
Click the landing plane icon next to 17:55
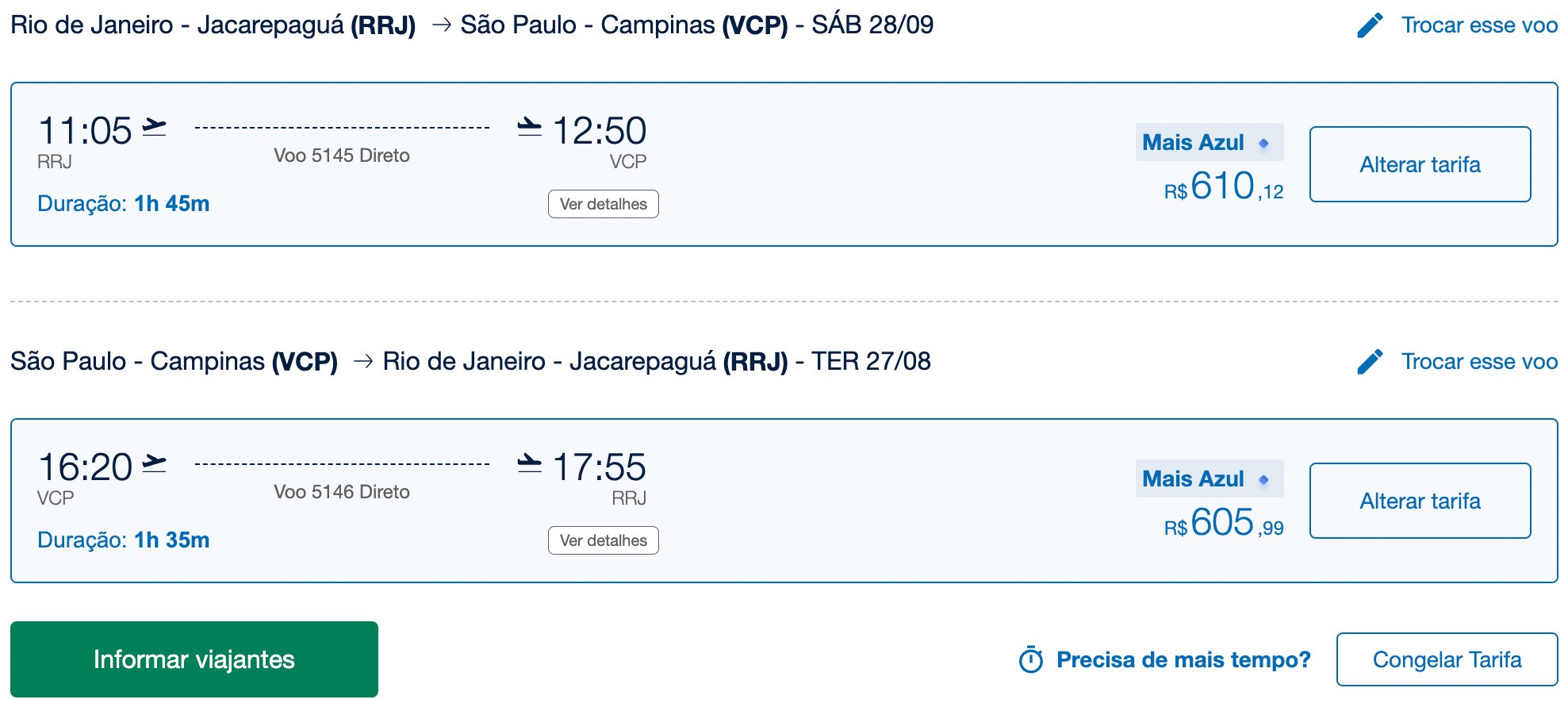click(x=529, y=463)
